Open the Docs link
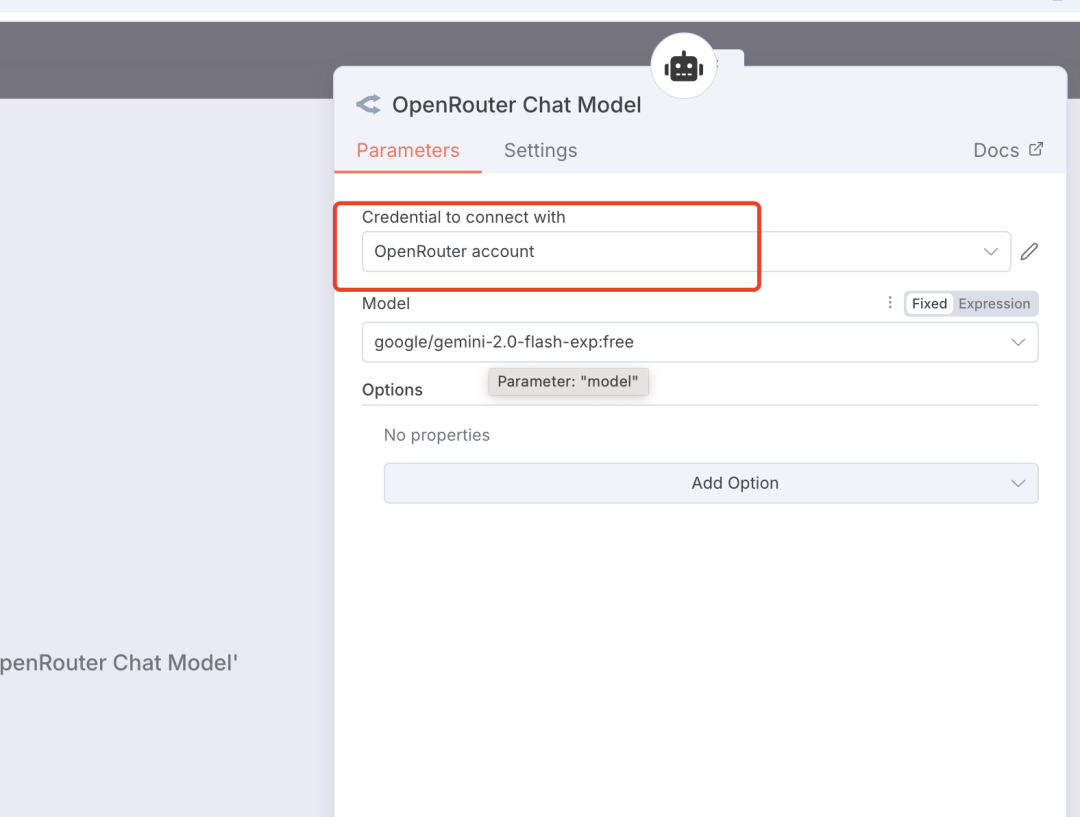This screenshot has width=1080, height=817. 996,150
